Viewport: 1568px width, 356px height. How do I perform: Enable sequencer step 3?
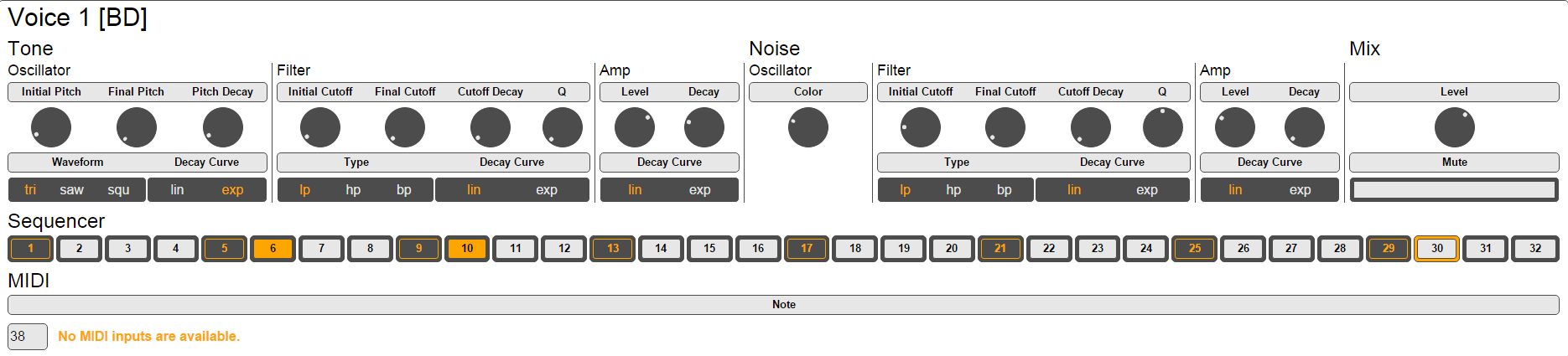(x=127, y=249)
